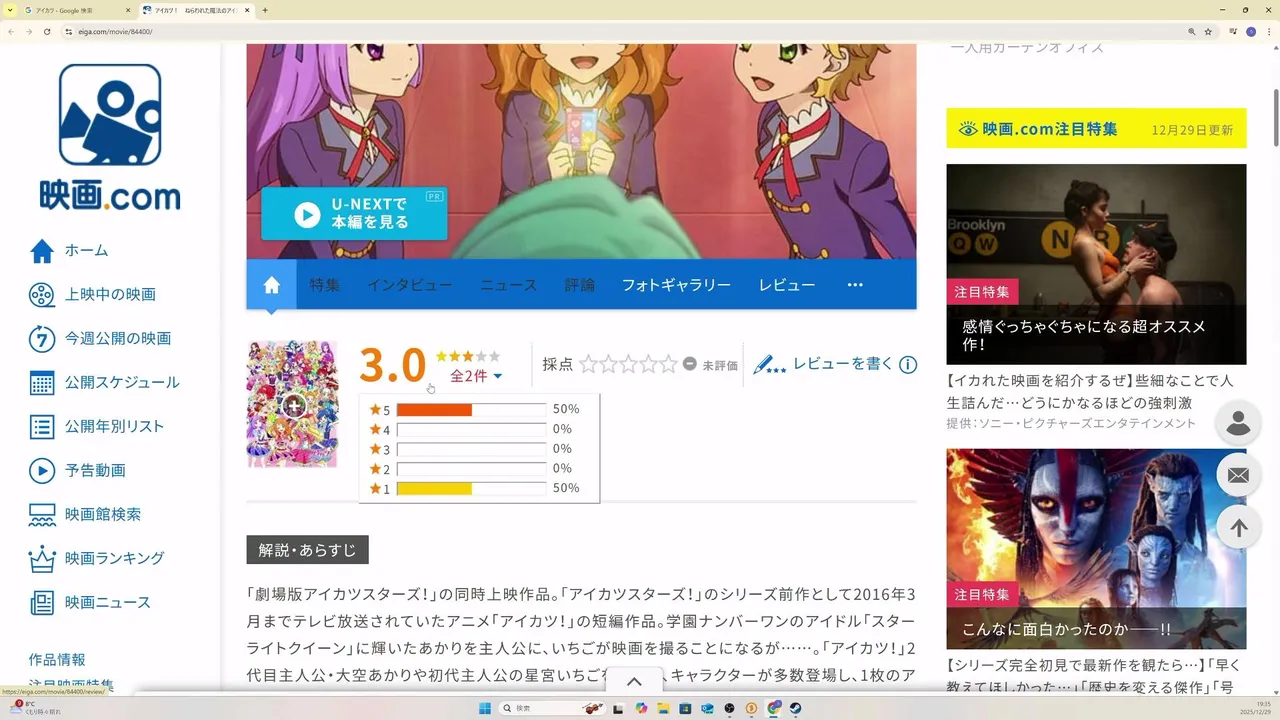Expand the tab search dropdown at the tab strip's start
The height and width of the screenshot is (720, 1280).
click(9, 10)
